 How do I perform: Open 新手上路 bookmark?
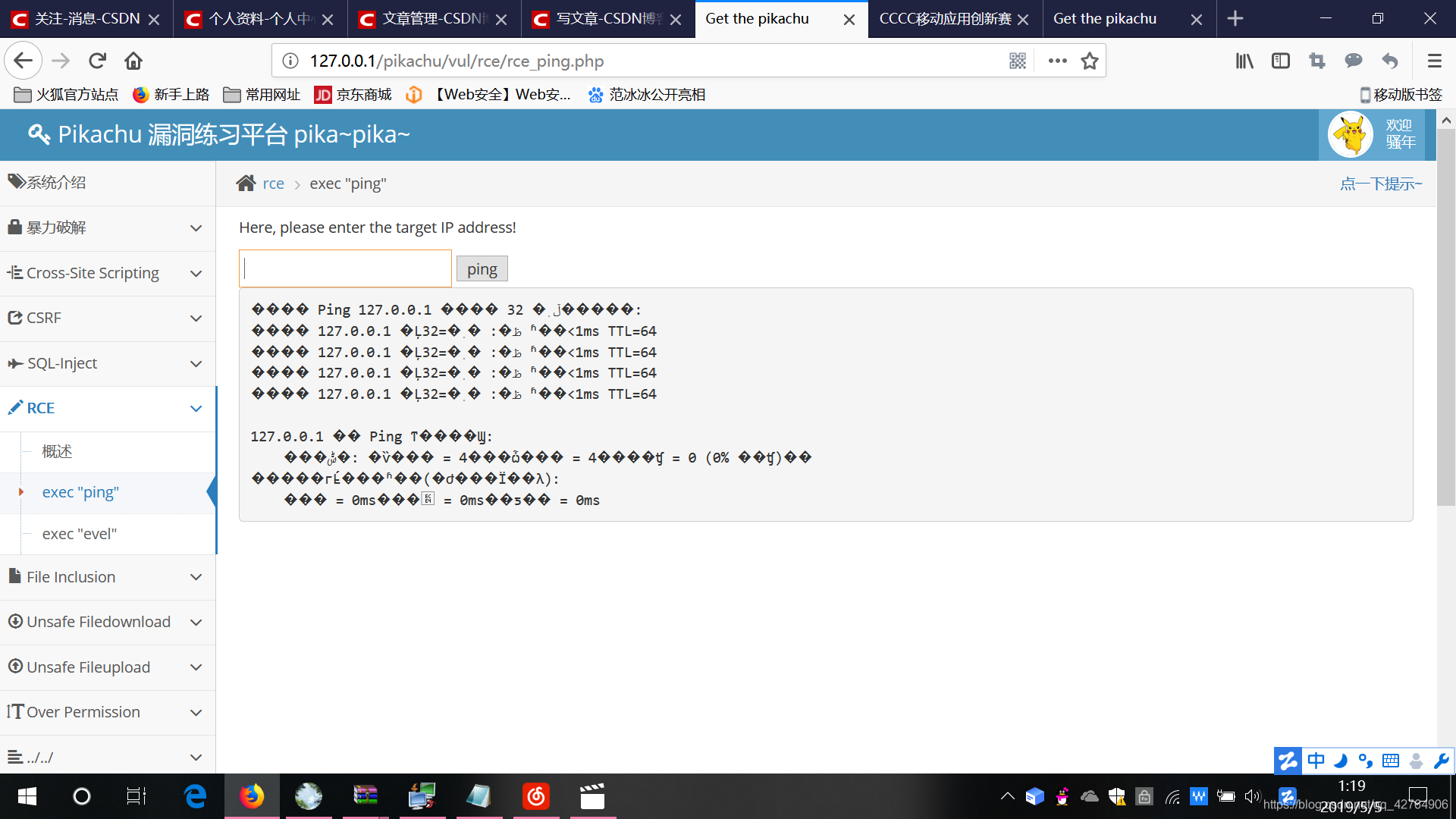[x=171, y=95]
